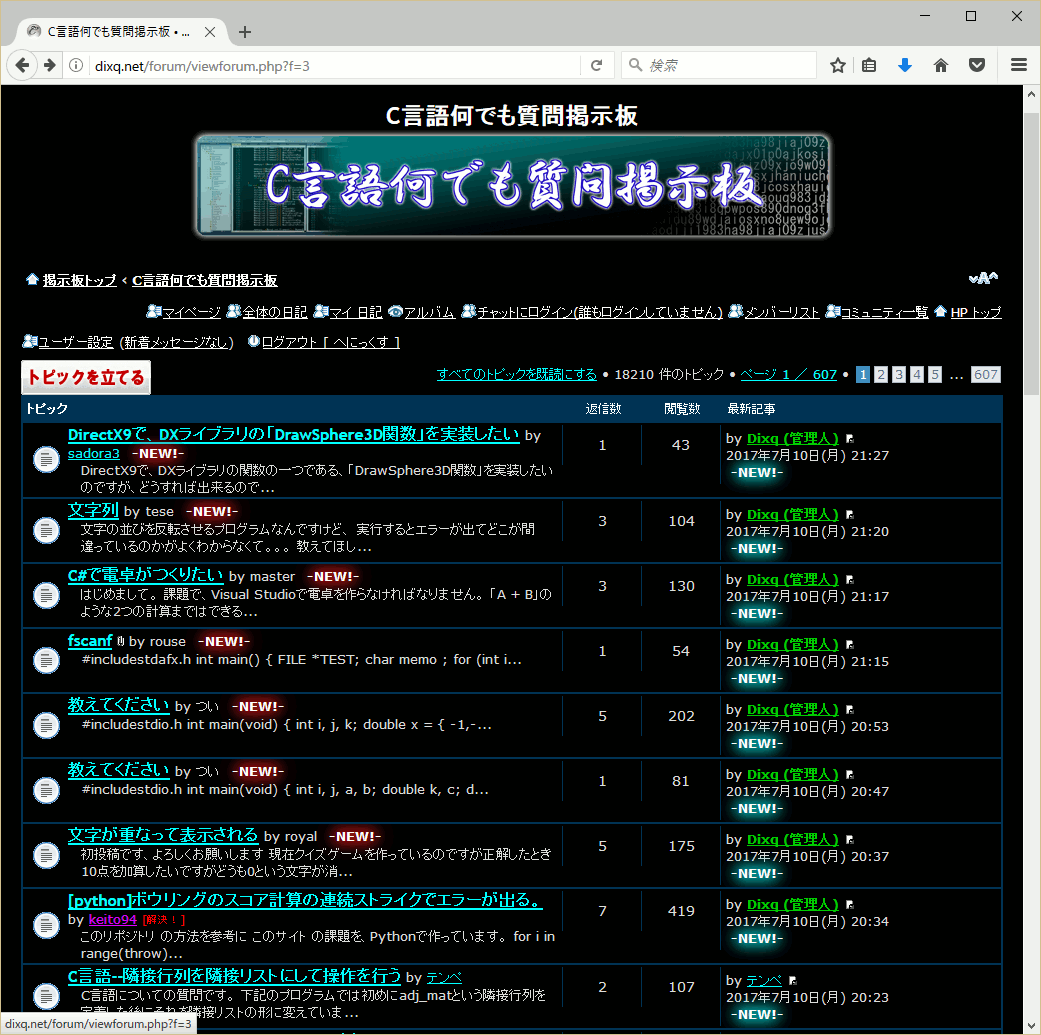Click the font size change icon

(983, 279)
